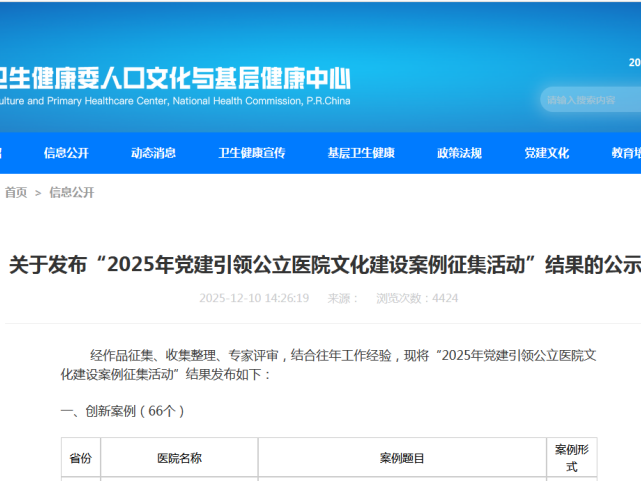This screenshot has height=481, width=641.
Task: Click 信息公开 in the breadcrumb trail
Action: (72, 193)
